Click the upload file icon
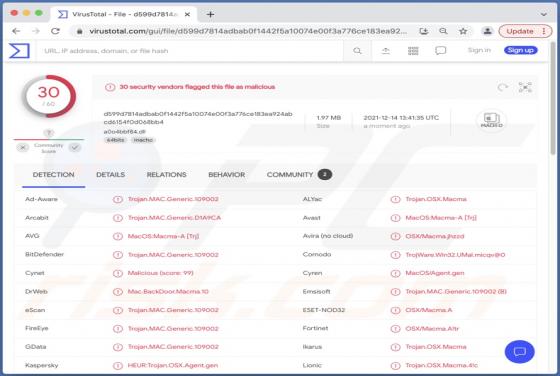 386,51
